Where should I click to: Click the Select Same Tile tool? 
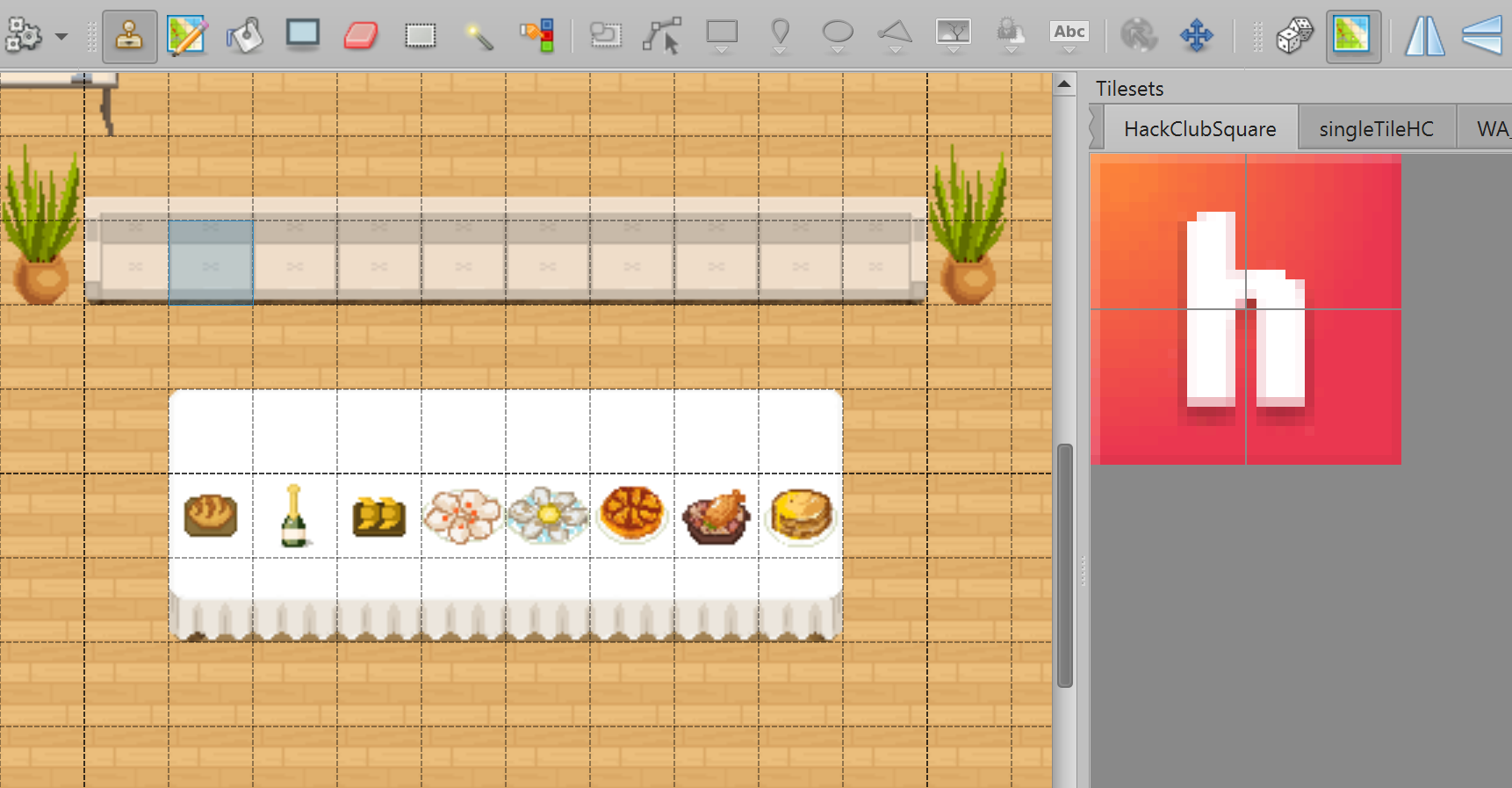pos(536,36)
